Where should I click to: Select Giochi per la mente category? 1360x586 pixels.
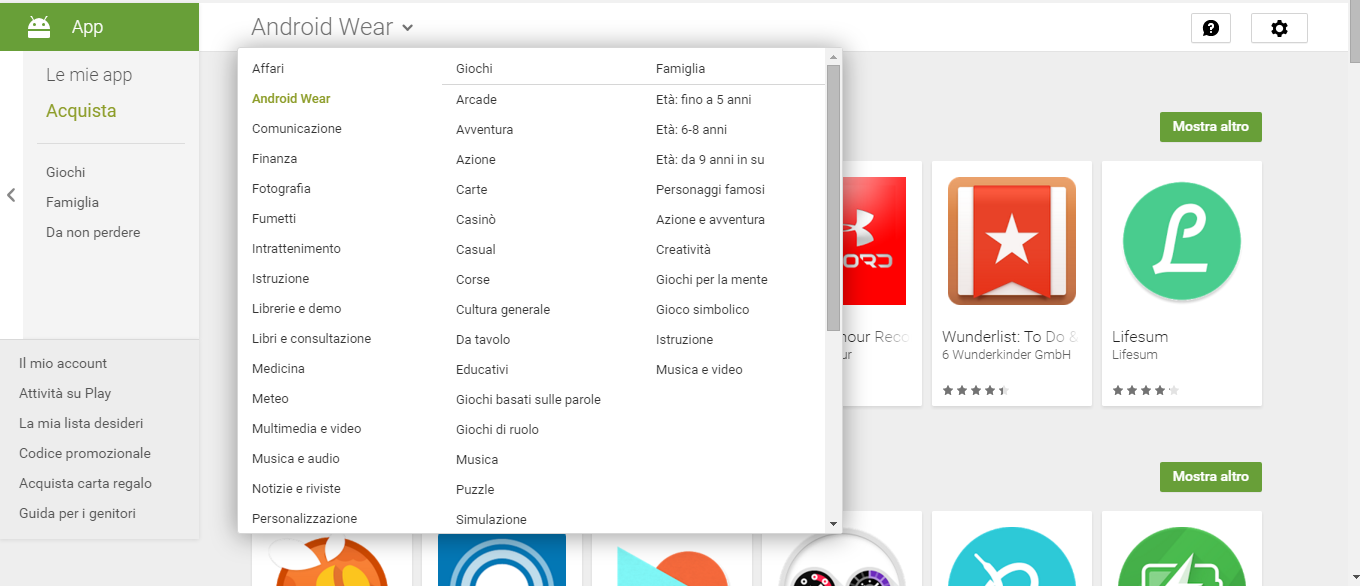point(712,280)
